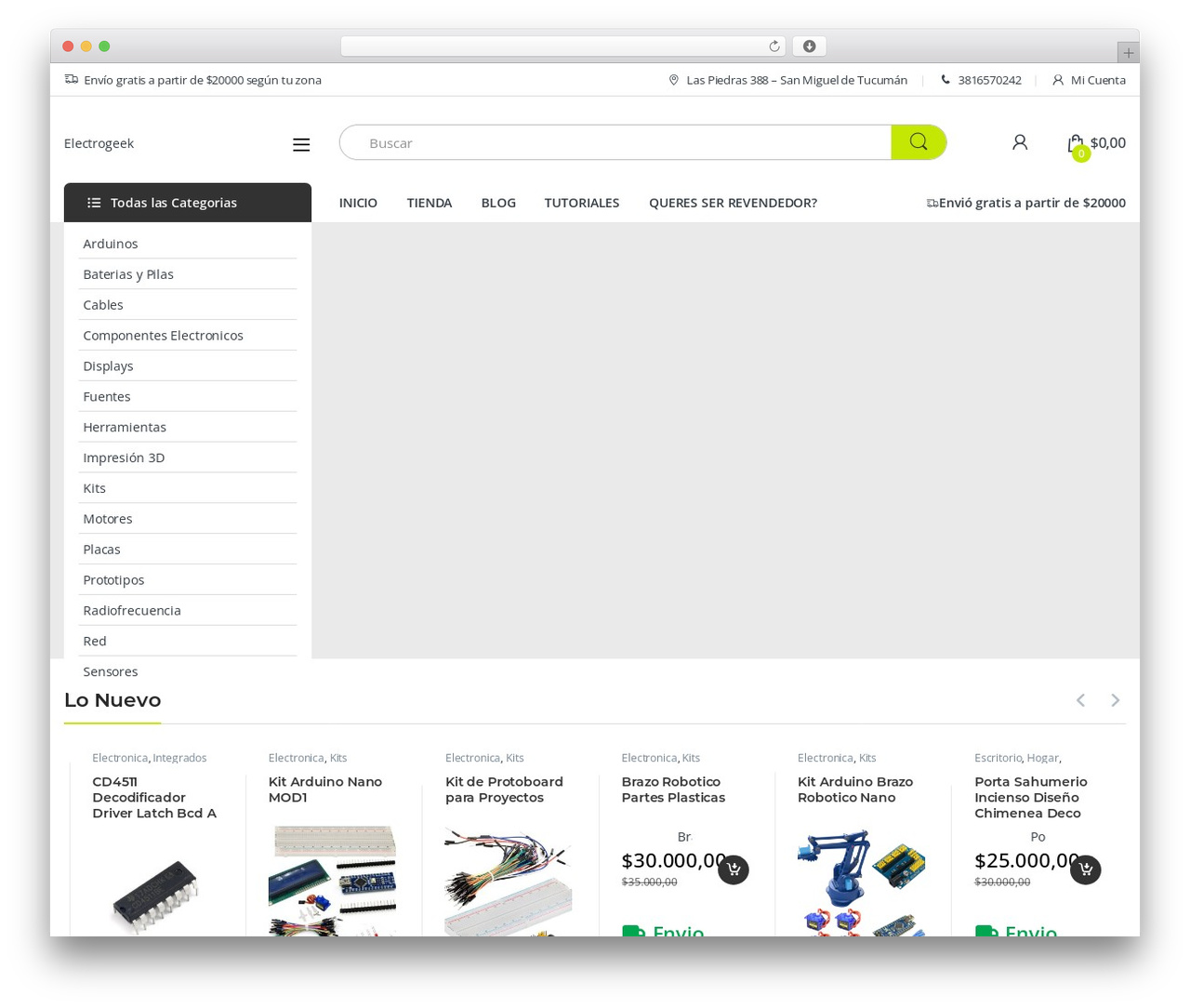Open Kit Arduino Brazo Robotico Nano title
Screen dimensions: 1190x1008
tap(855, 789)
